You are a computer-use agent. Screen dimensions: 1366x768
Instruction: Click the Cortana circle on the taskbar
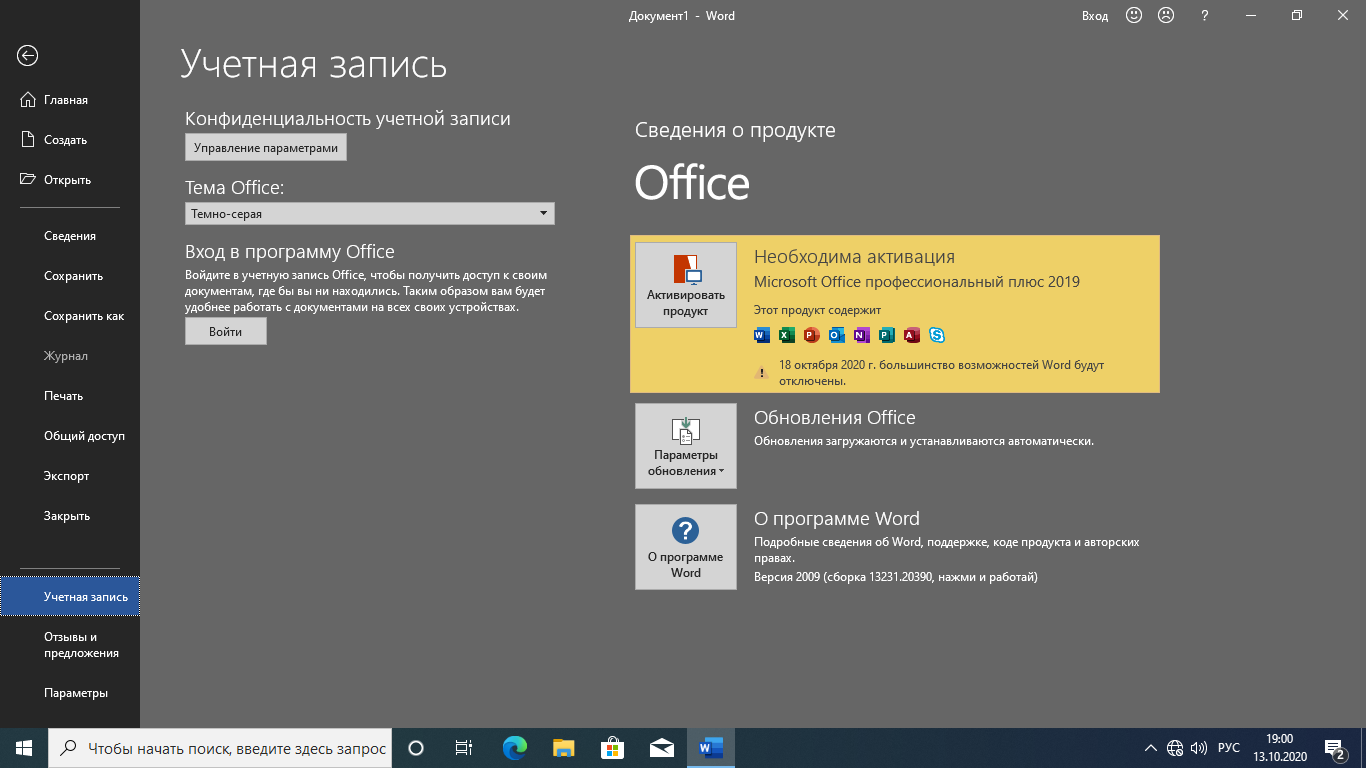pyautogui.click(x=417, y=748)
